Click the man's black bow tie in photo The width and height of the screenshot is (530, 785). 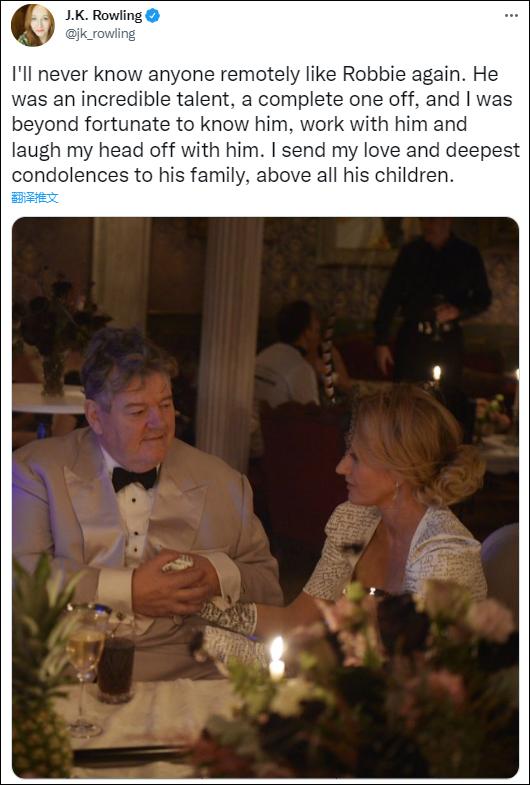[134, 479]
